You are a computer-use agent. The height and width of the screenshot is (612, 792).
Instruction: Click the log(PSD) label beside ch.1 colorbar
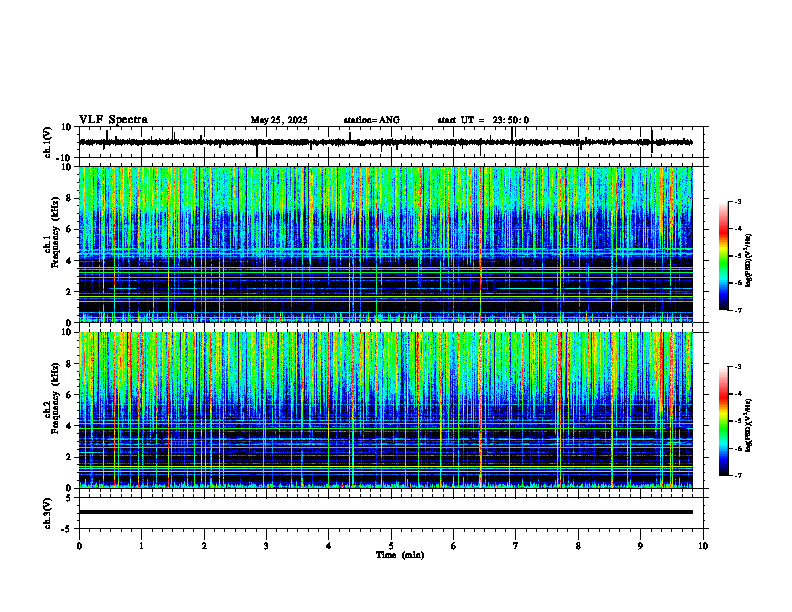pyautogui.click(x=749, y=261)
